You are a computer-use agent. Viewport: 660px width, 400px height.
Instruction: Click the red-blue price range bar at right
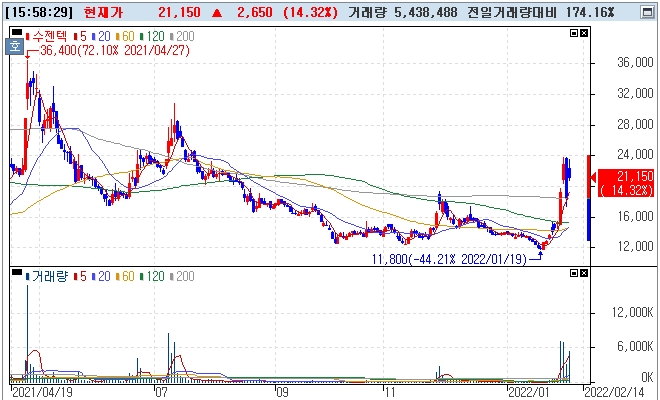[588, 198]
